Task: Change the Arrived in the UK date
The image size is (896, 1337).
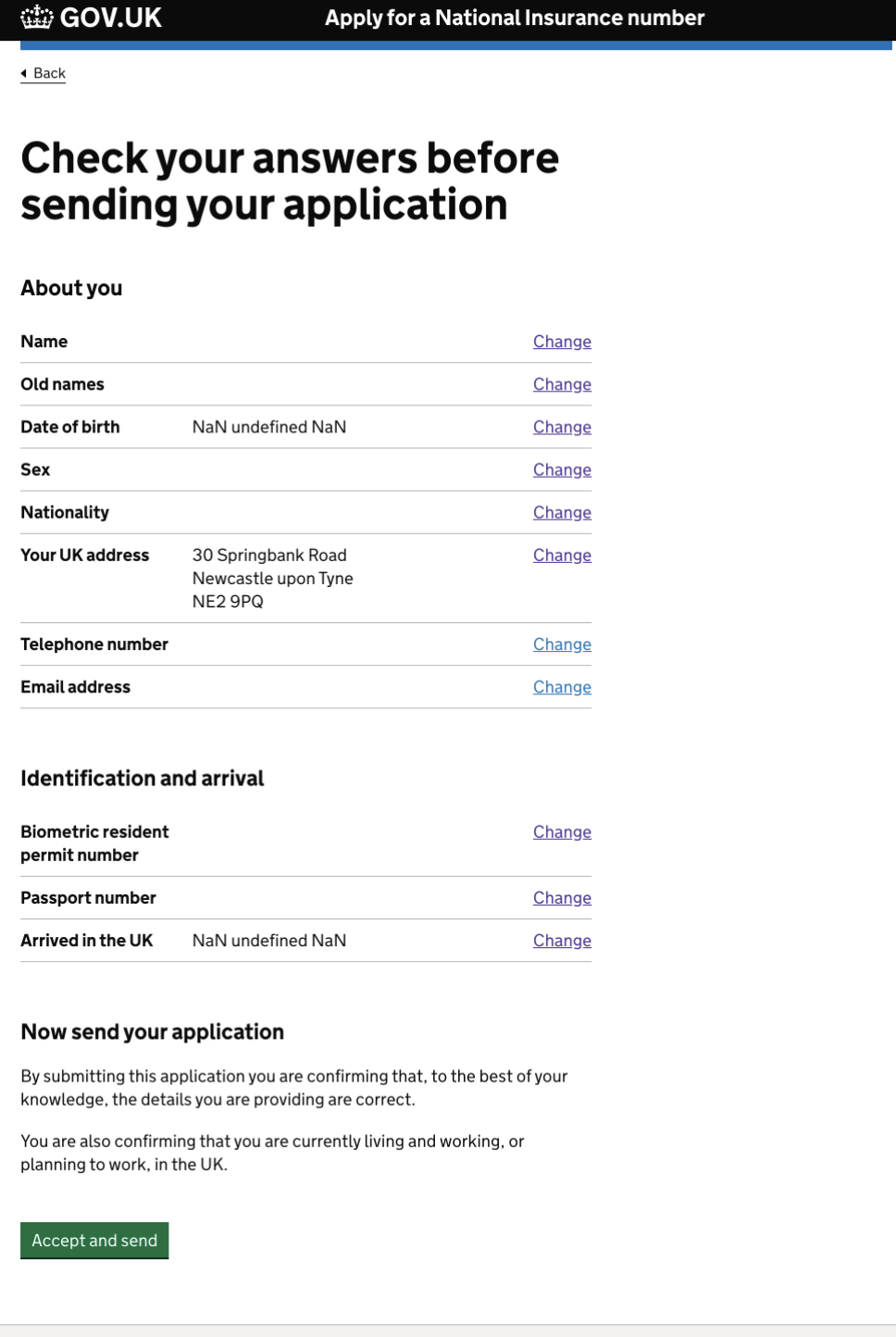Action: (562, 940)
